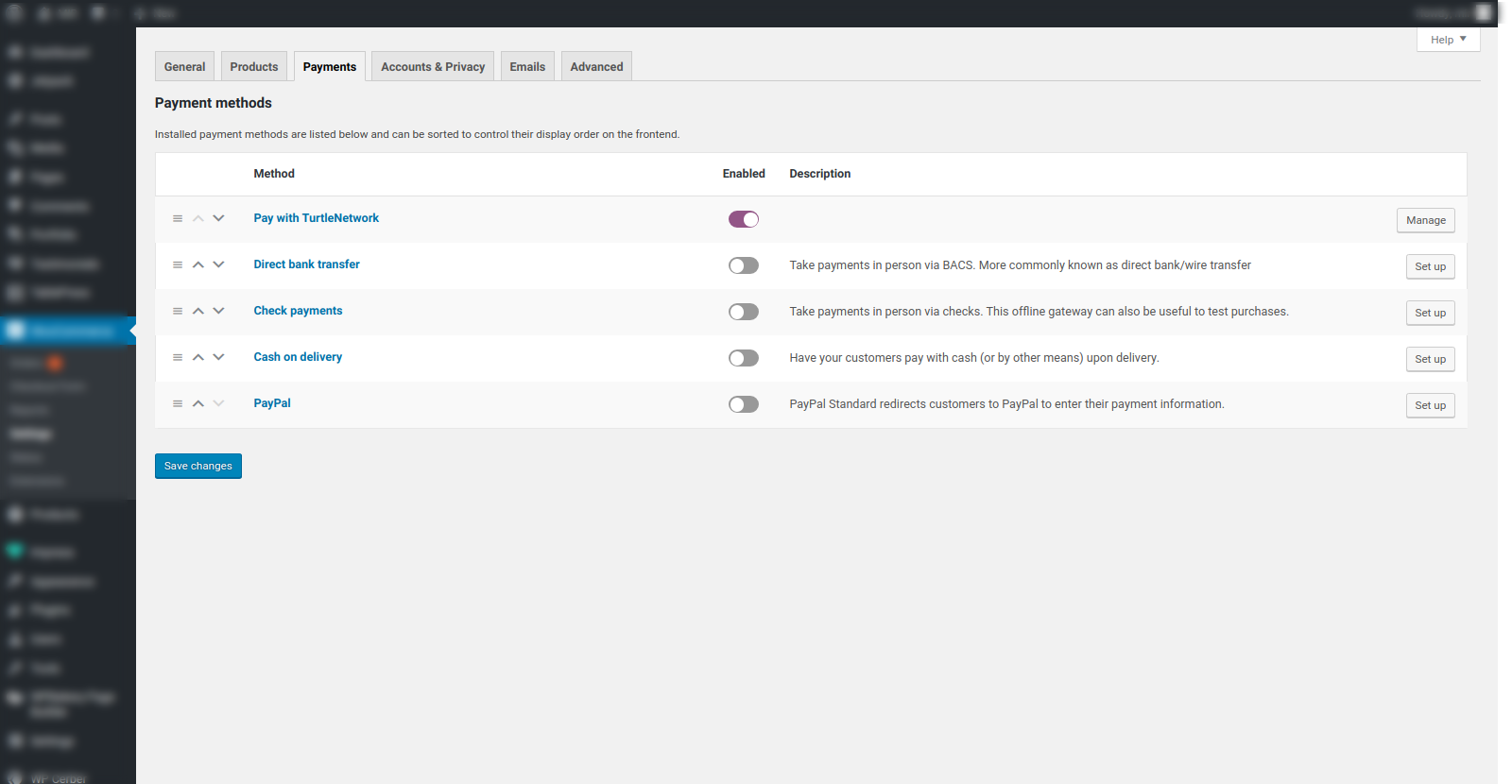Open the Advanced settings tab

[596, 67]
